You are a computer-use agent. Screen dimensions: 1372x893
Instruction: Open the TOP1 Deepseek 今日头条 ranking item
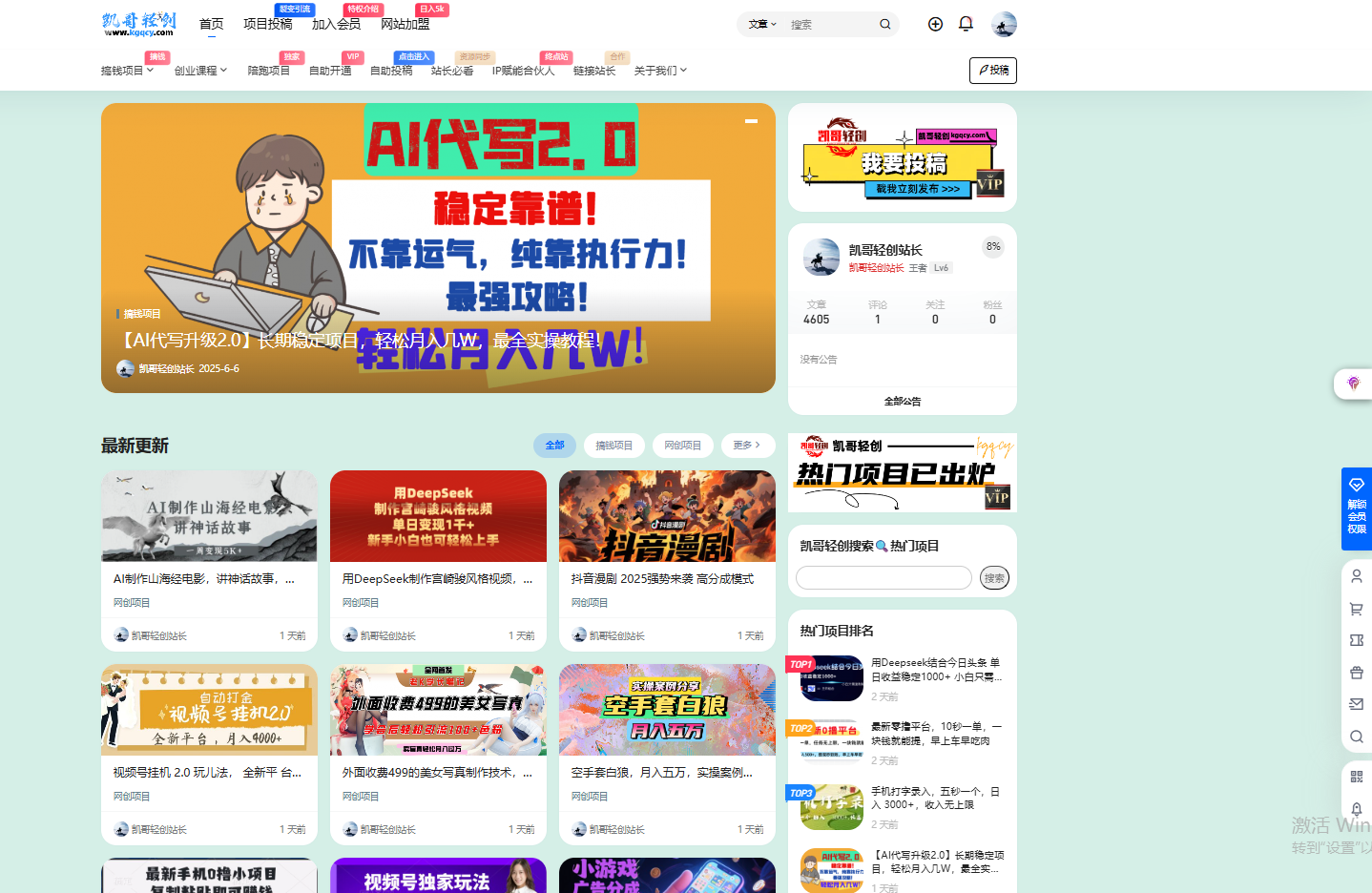903,678
